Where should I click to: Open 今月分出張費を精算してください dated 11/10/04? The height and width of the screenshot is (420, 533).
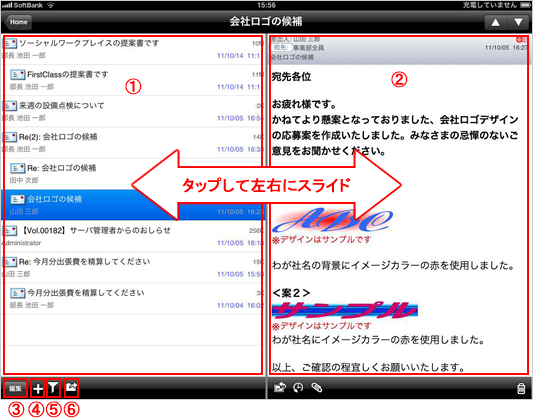click(x=133, y=299)
